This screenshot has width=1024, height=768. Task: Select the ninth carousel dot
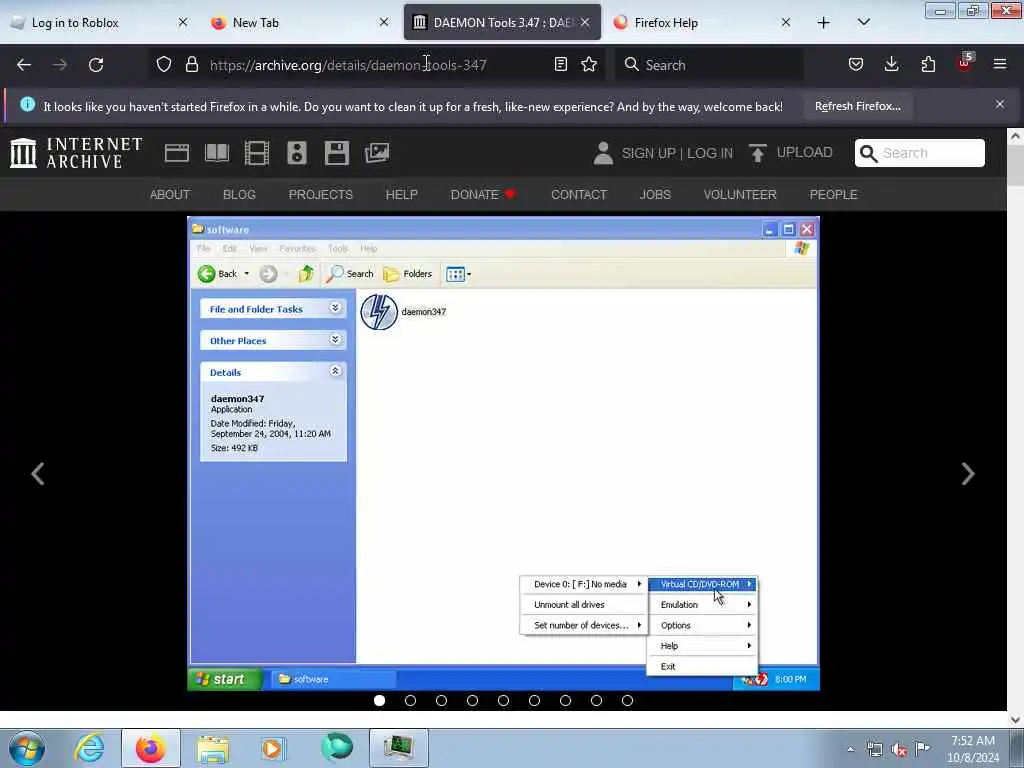(x=628, y=700)
